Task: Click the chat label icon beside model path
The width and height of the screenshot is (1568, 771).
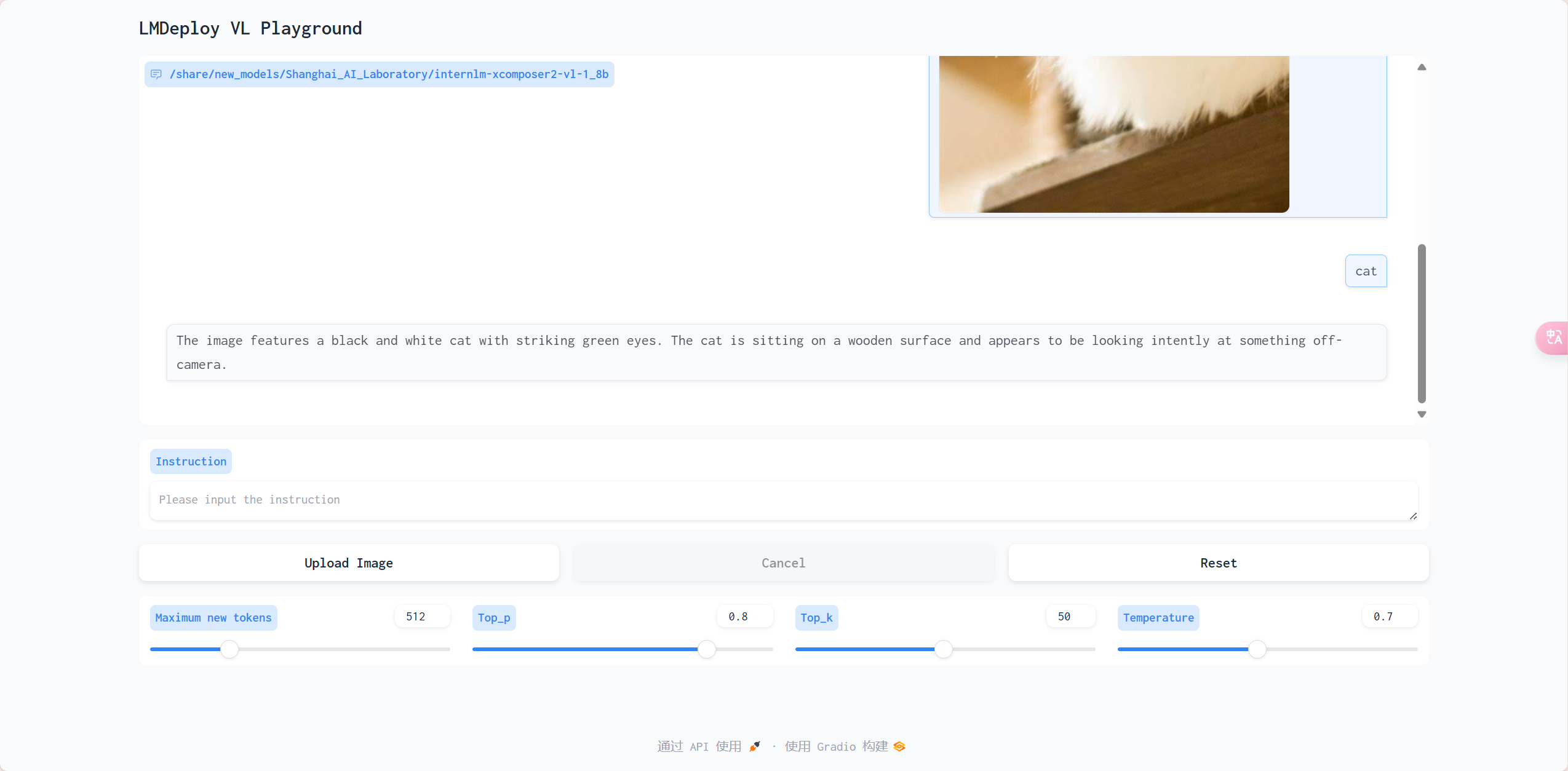Action: coord(156,74)
